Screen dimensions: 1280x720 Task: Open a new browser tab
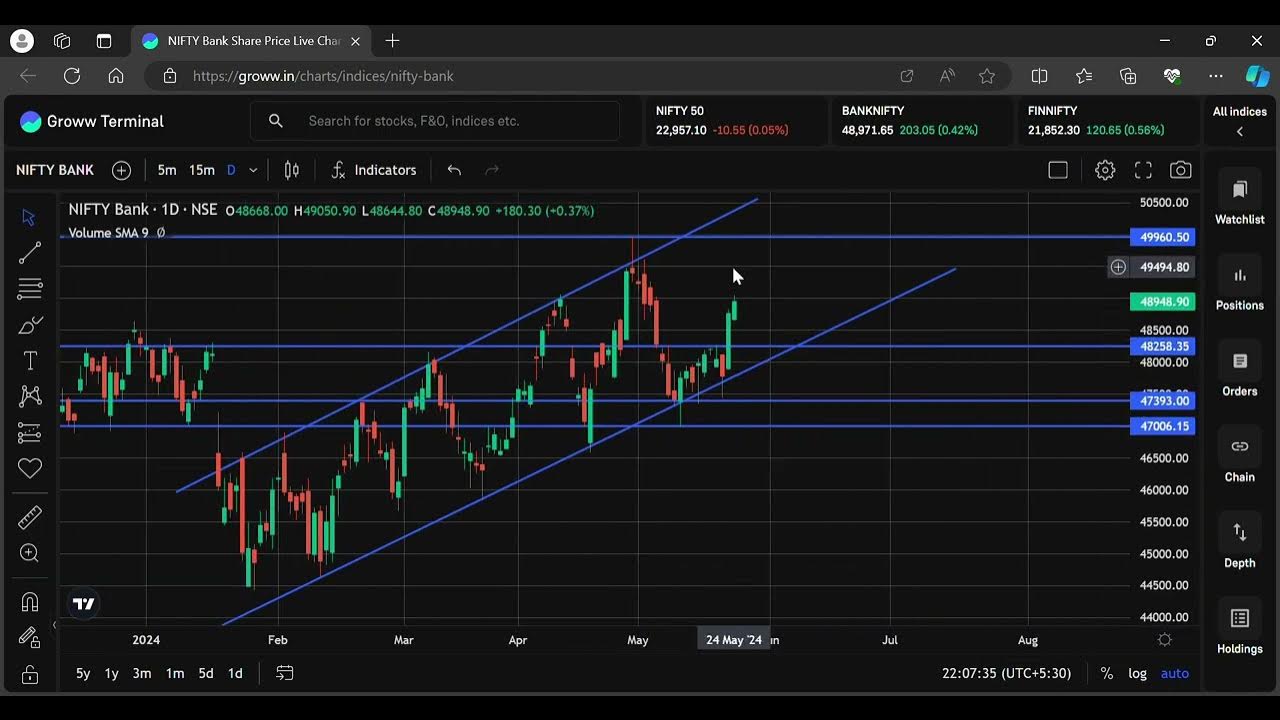tap(392, 41)
